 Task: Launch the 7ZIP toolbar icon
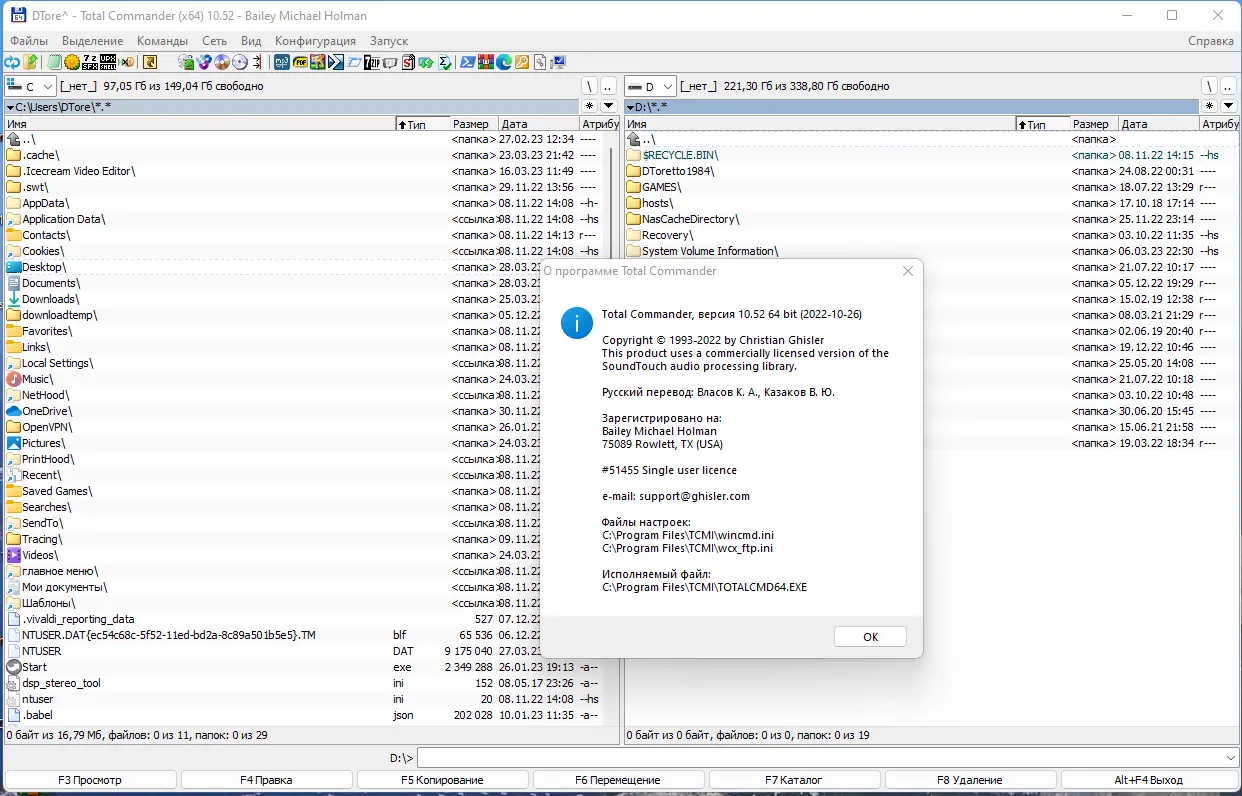point(372,62)
